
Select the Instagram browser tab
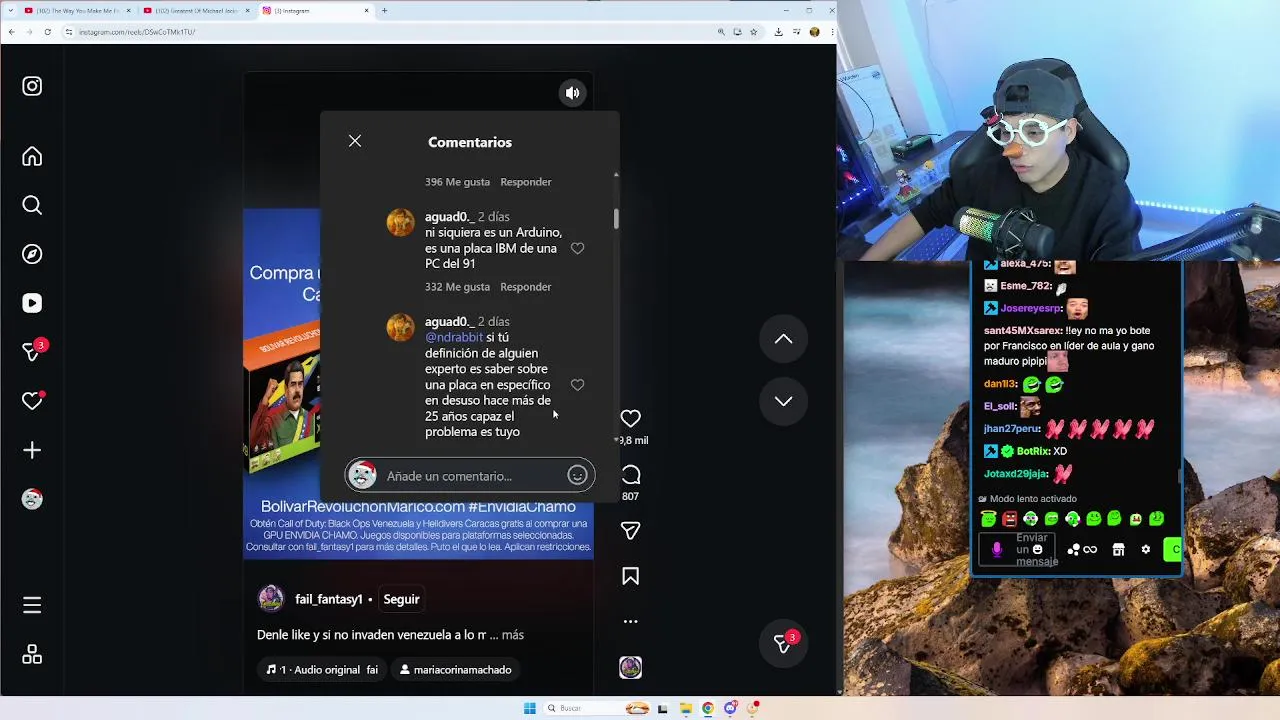[x=315, y=10]
